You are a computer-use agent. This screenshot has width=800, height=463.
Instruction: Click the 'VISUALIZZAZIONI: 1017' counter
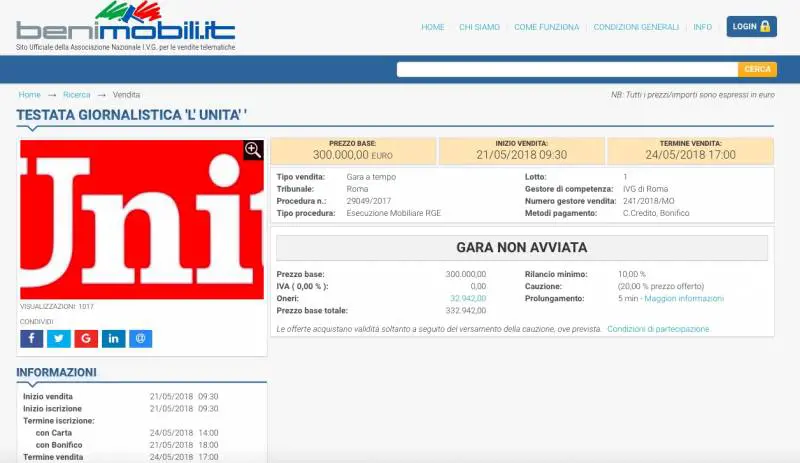(x=57, y=307)
